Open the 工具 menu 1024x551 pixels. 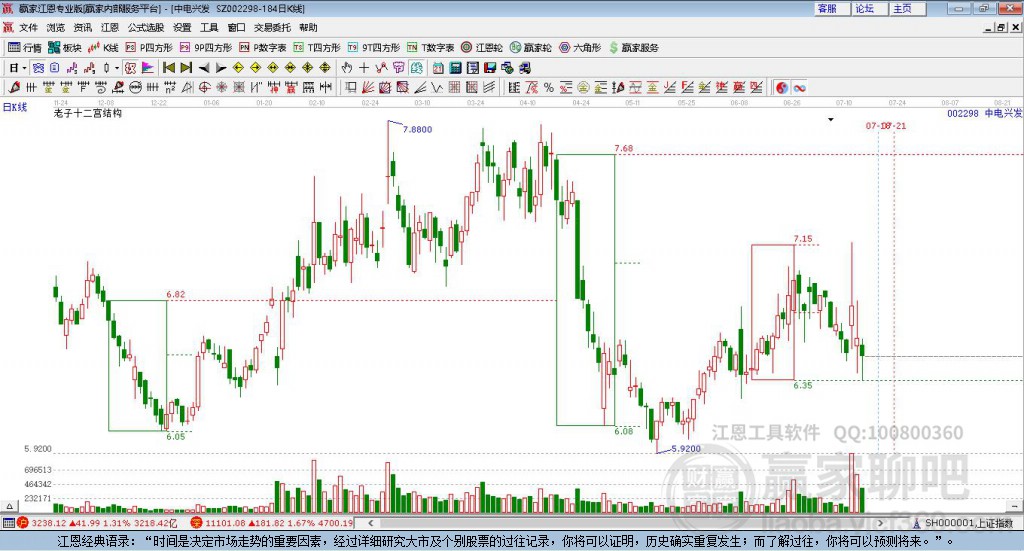point(209,27)
